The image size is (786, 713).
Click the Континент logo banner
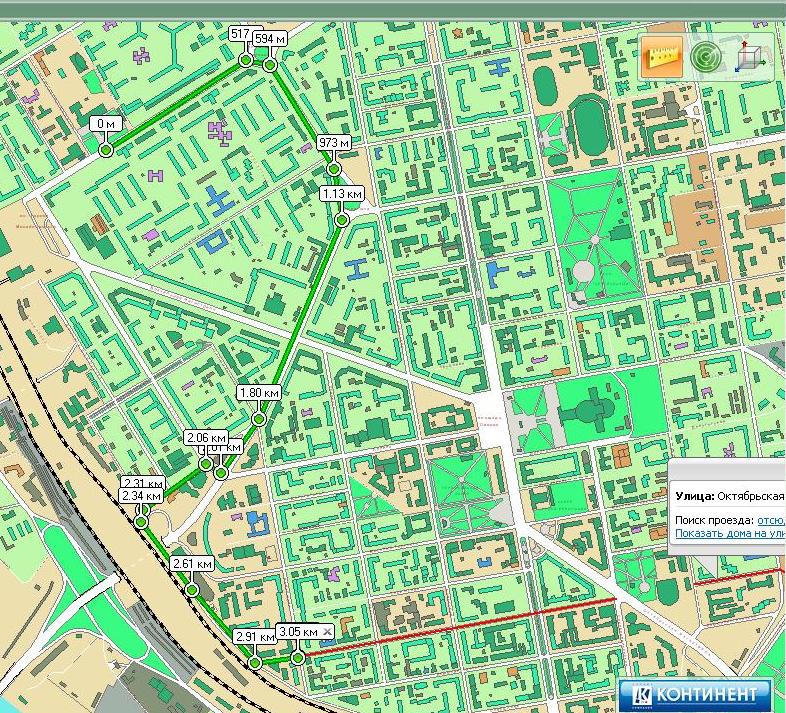coord(696,692)
